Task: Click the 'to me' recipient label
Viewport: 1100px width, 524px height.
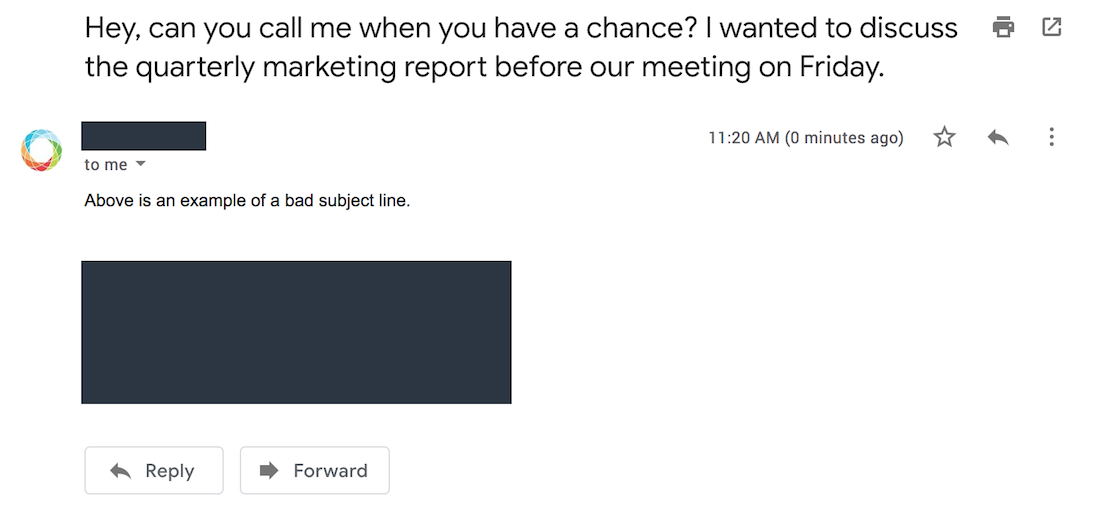Action: click(x=106, y=165)
